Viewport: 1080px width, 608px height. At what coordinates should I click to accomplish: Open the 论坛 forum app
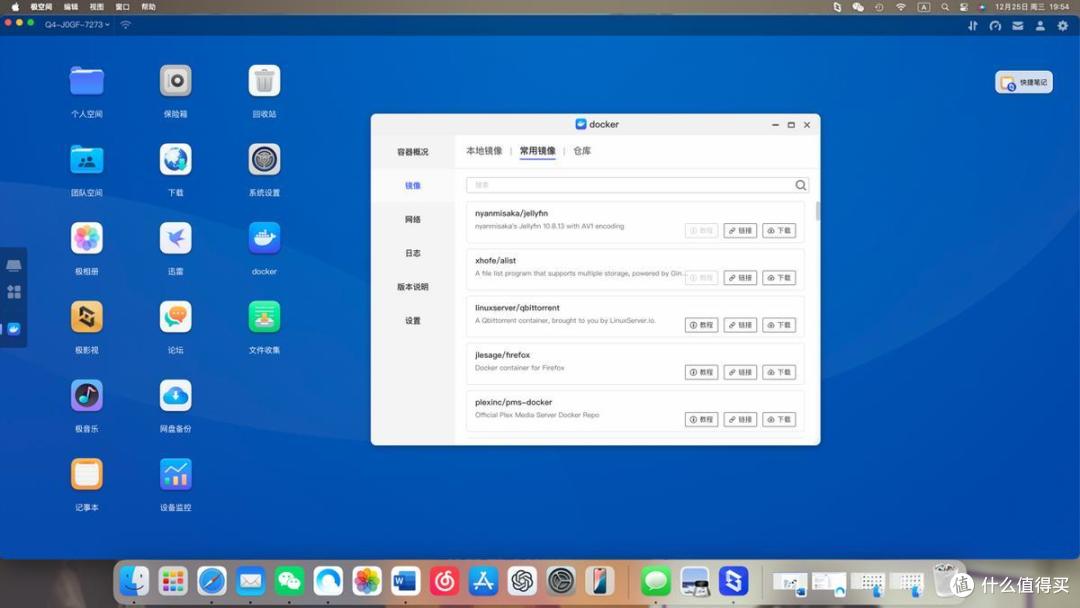tap(176, 317)
